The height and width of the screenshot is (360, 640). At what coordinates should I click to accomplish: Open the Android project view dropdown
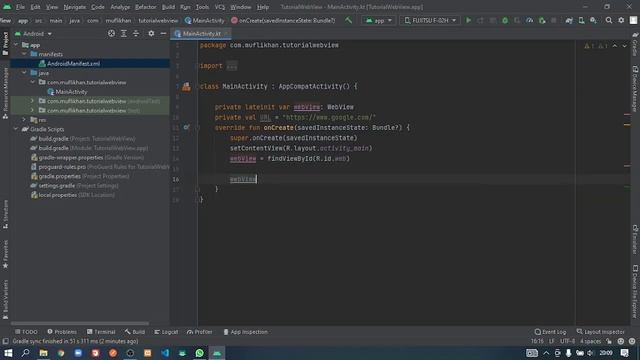(34, 33)
